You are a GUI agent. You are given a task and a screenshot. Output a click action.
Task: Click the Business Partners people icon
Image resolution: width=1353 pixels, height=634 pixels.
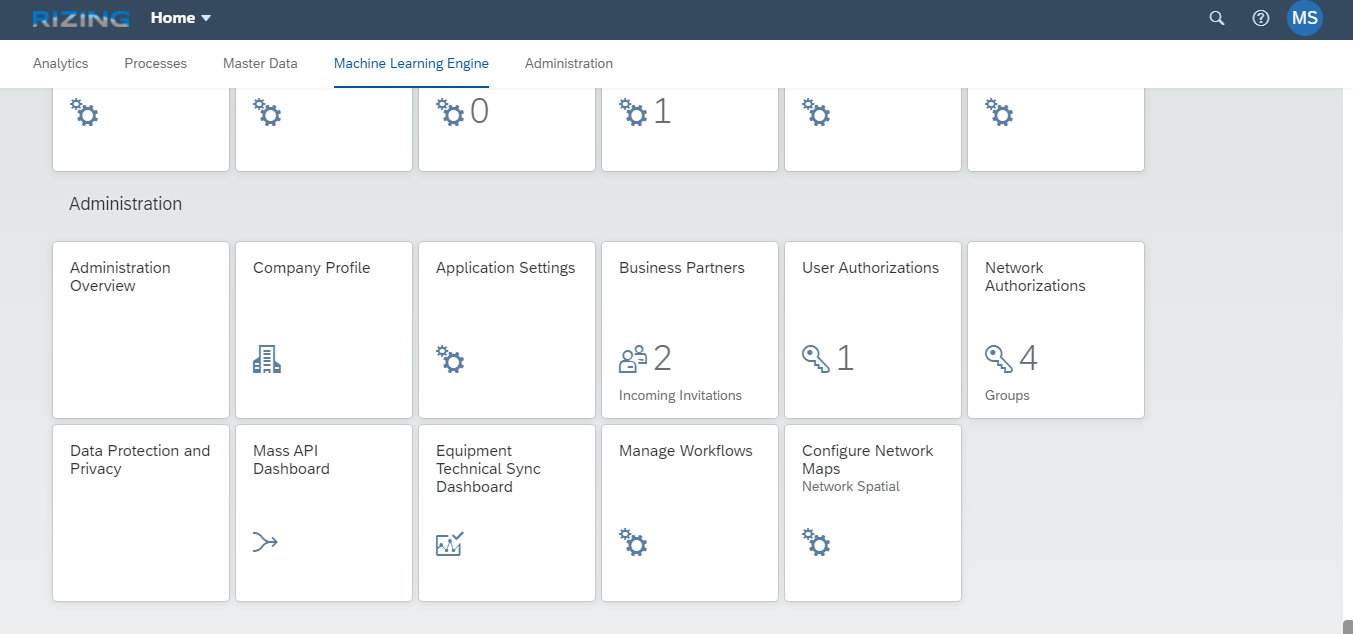[633, 359]
